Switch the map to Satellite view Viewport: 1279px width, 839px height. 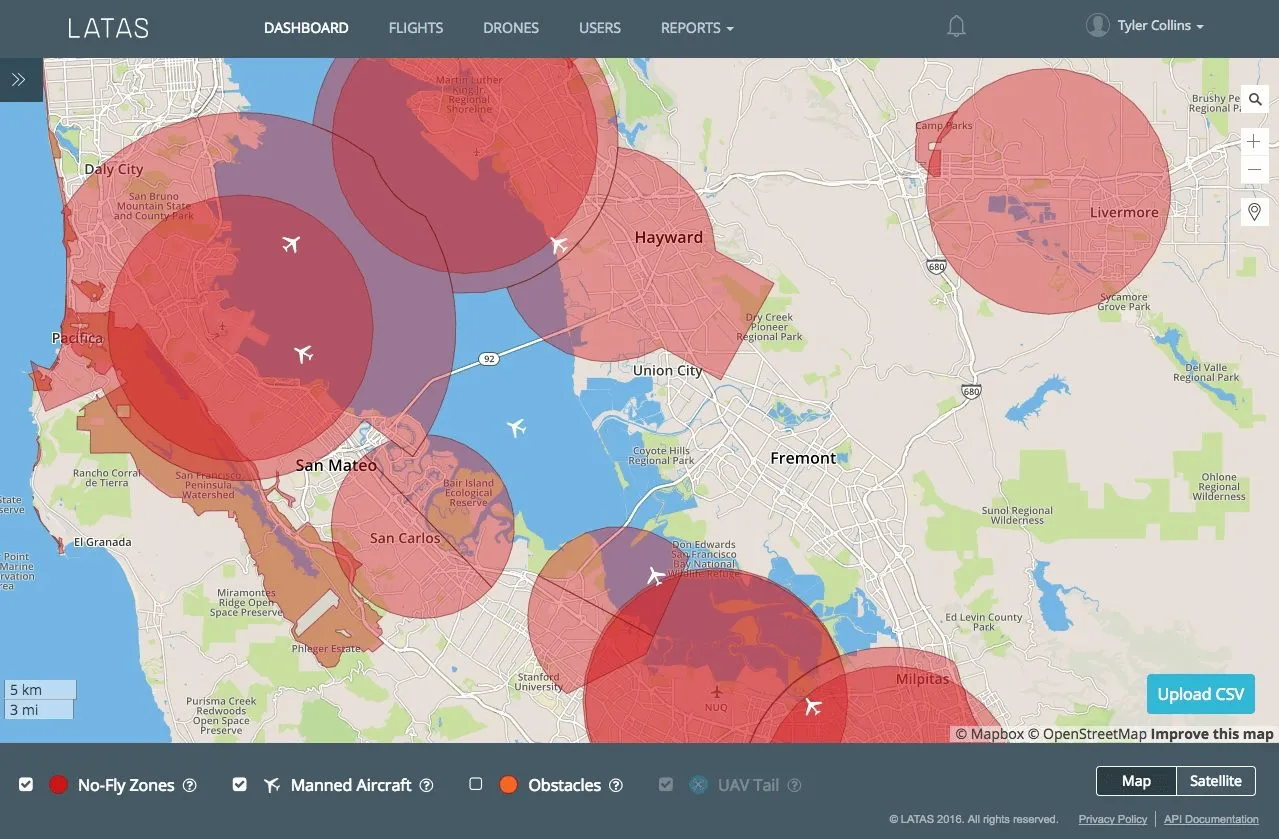(x=1215, y=781)
